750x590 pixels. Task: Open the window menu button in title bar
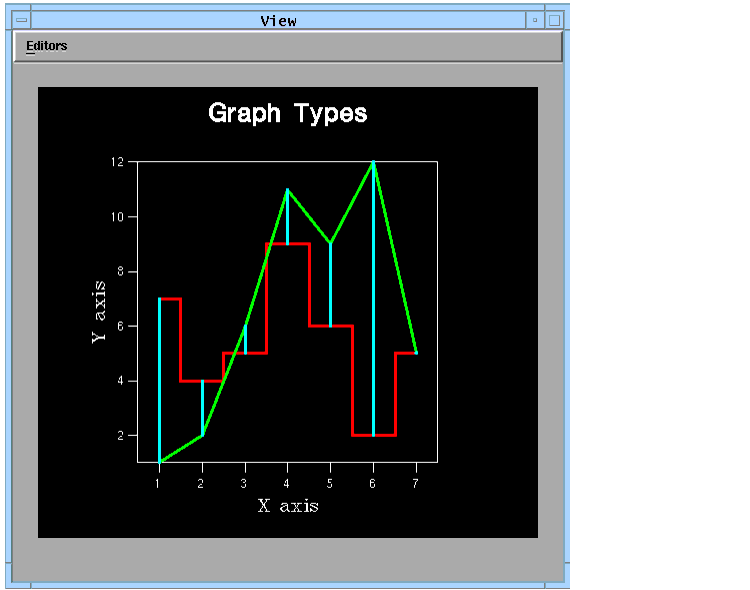pyautogui.click(x=21, y=20)
